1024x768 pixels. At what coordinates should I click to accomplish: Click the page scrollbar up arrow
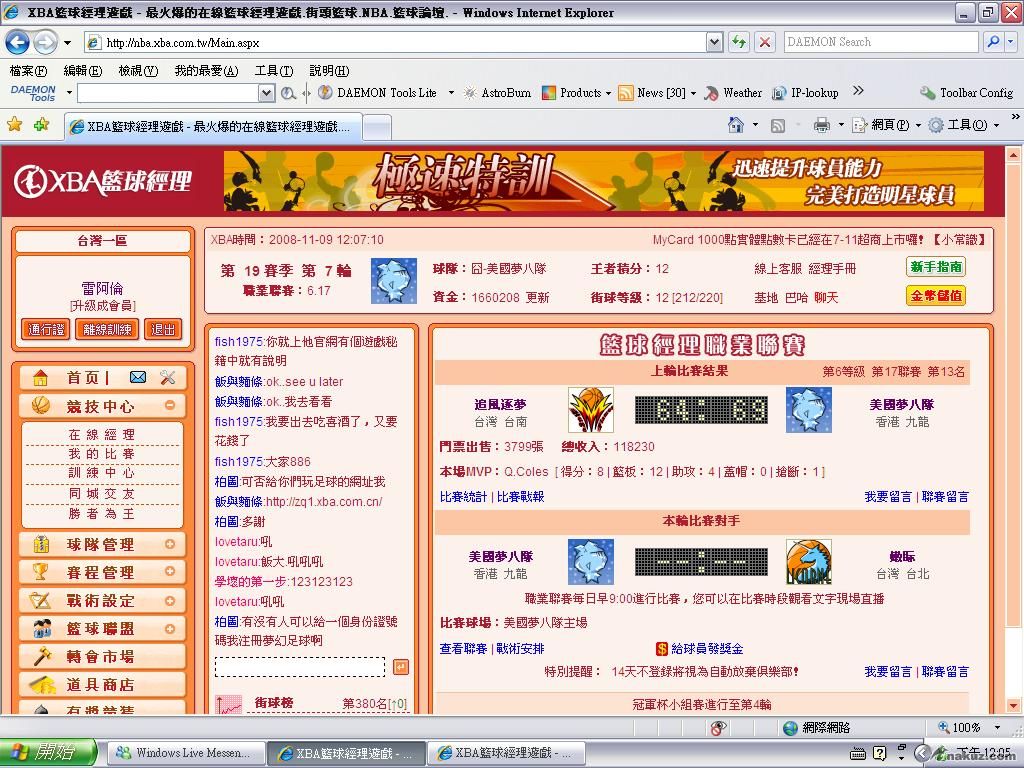click(x=1013, y=155)
